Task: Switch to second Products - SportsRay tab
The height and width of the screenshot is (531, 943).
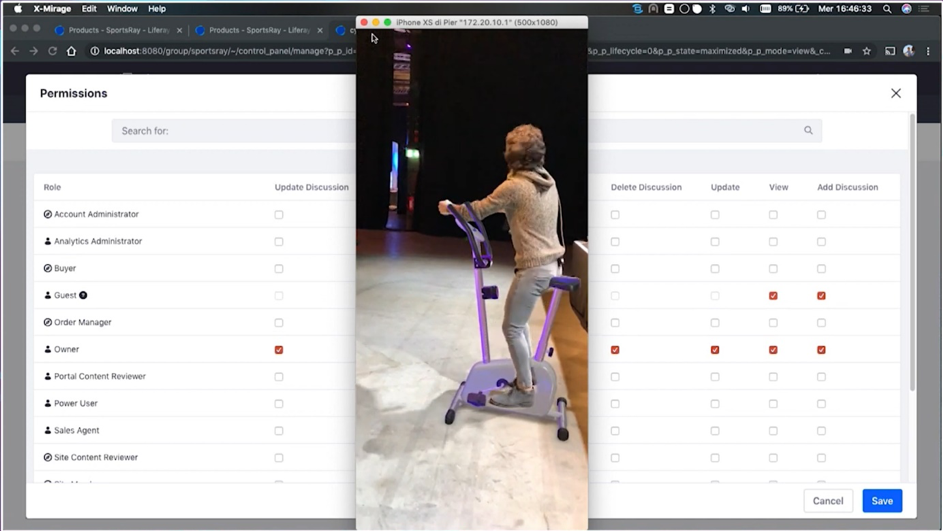Action: [259, 29]
